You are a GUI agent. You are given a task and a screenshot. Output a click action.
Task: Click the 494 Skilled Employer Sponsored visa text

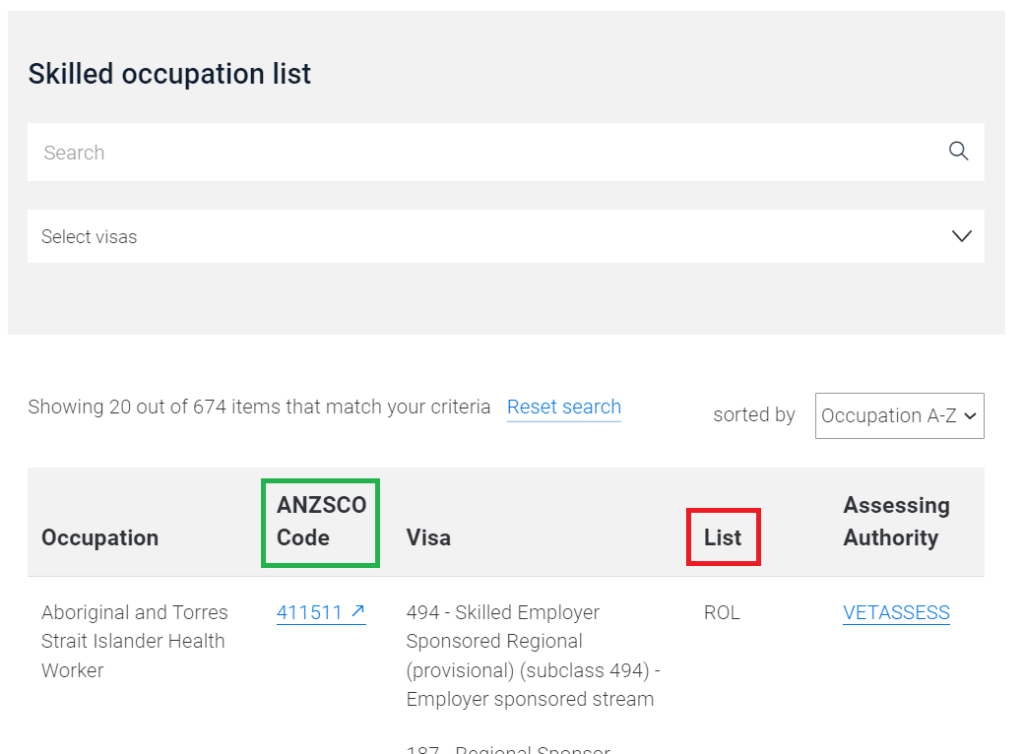coord(533,655)
